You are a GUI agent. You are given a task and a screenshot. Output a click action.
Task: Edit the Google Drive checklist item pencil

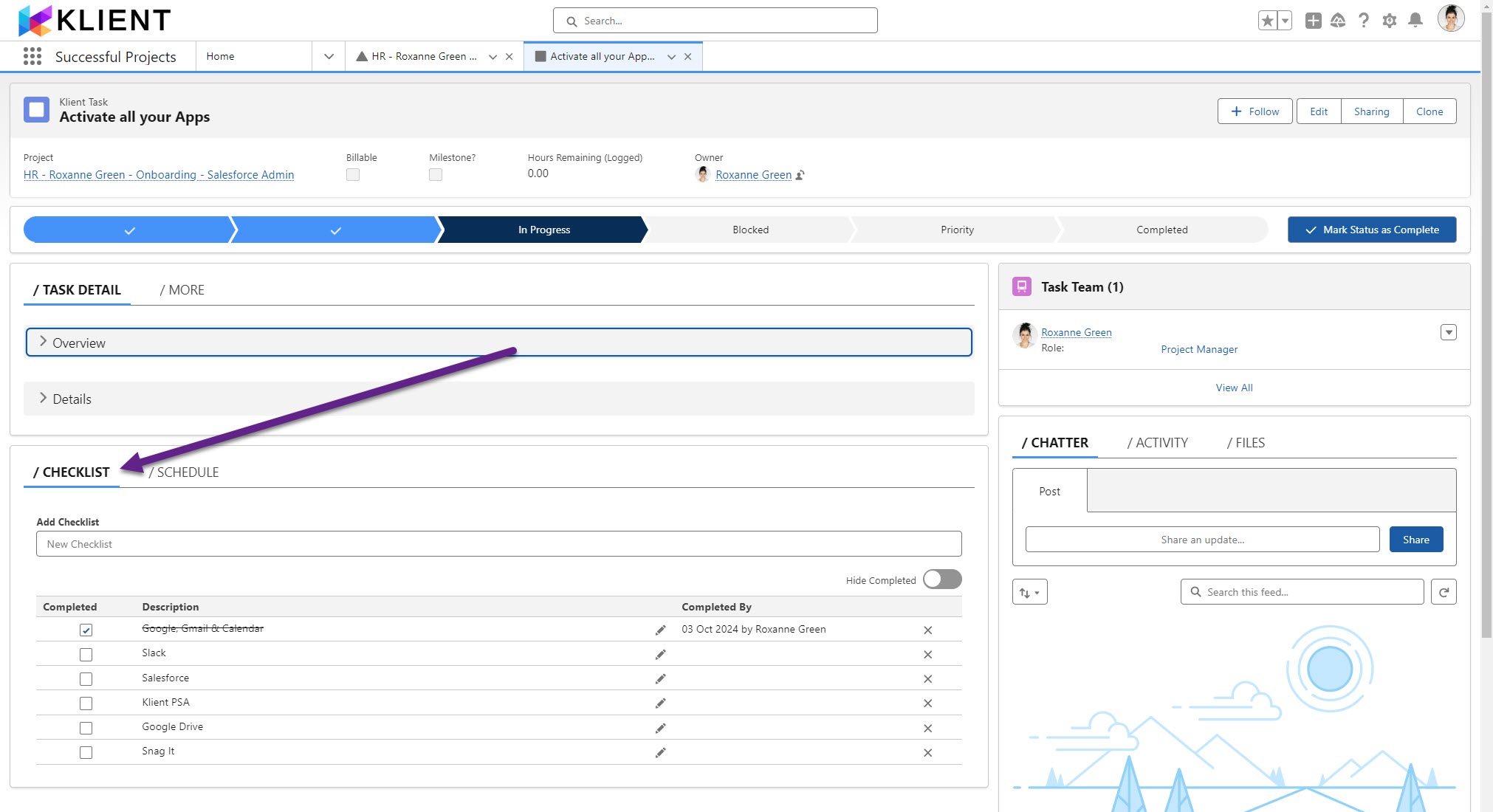click(x=660, y=728)
